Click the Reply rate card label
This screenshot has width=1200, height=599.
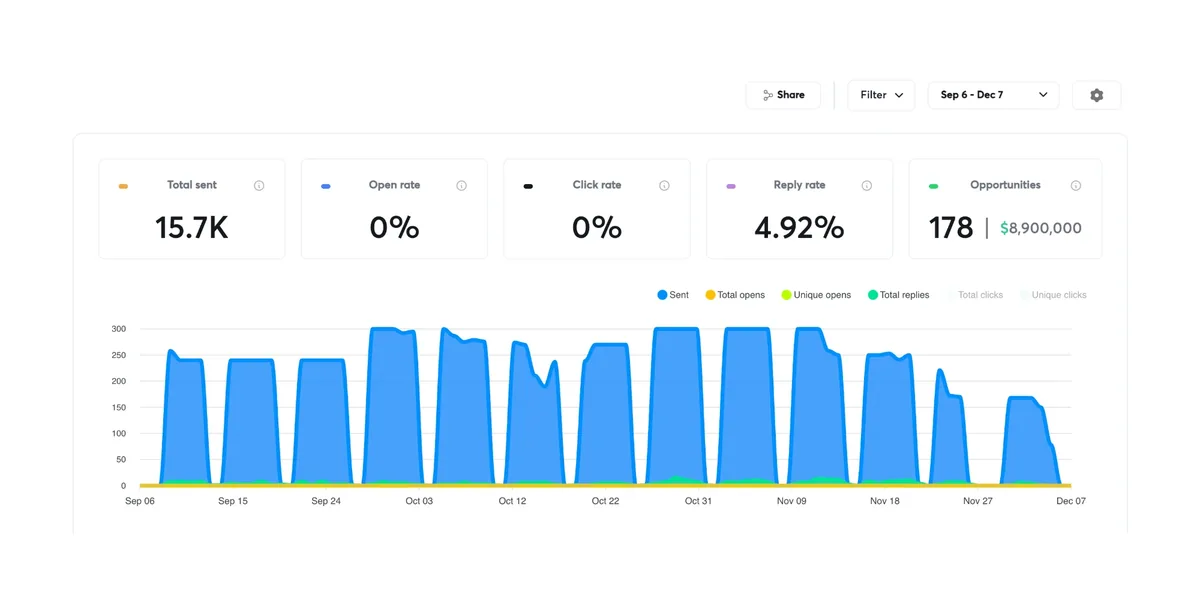(799, 185)
